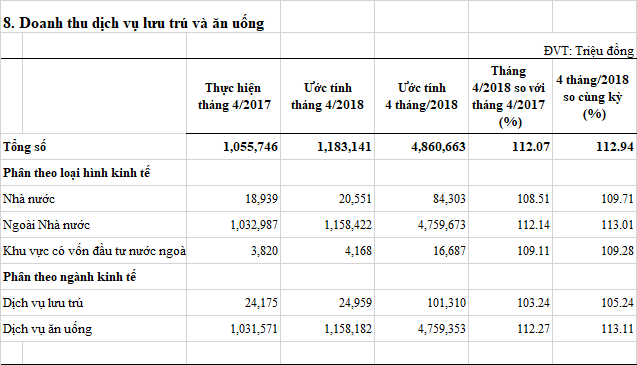This screenshot has height=365, width=637.
Task: Select the 'Ngoài Nhà nước' row label
Action: click(x=46, y=225)
